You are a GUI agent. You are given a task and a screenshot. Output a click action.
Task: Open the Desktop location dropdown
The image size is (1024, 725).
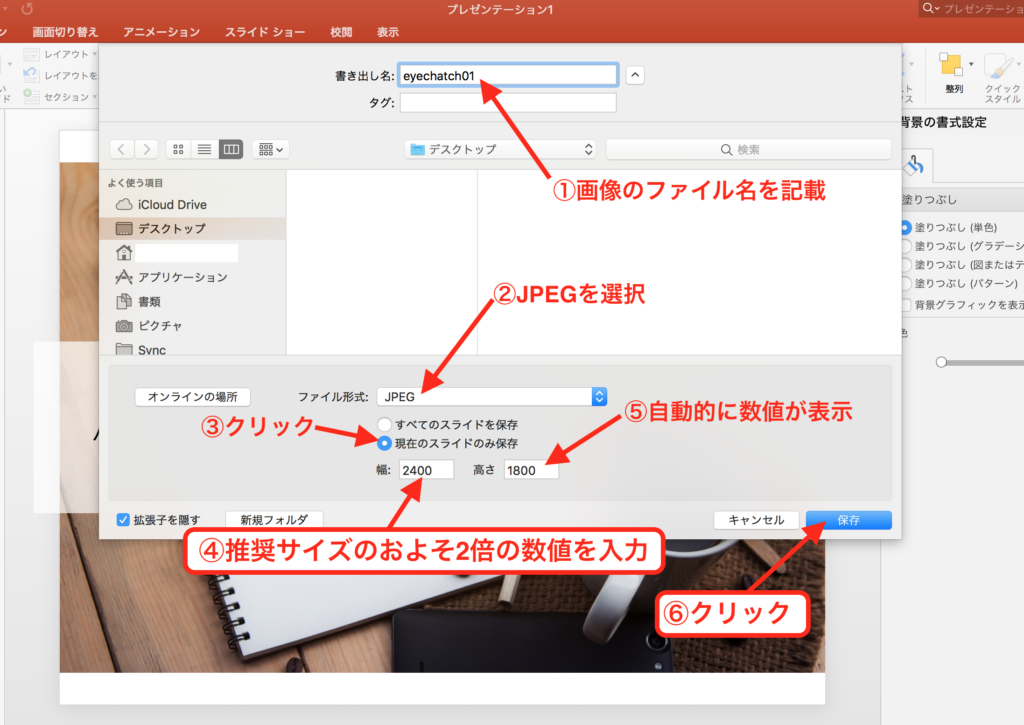[x=501, y=149]
